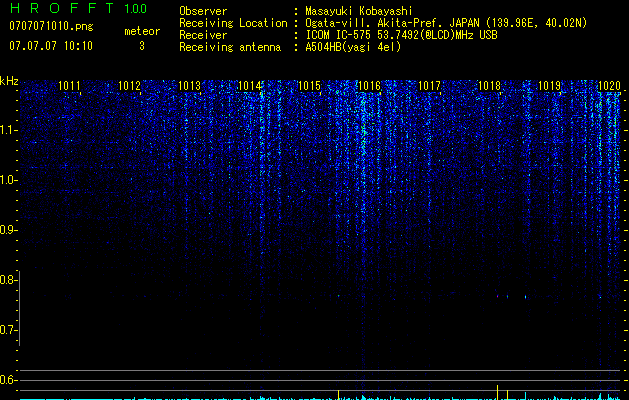Click the 1013 time marker

189,86
